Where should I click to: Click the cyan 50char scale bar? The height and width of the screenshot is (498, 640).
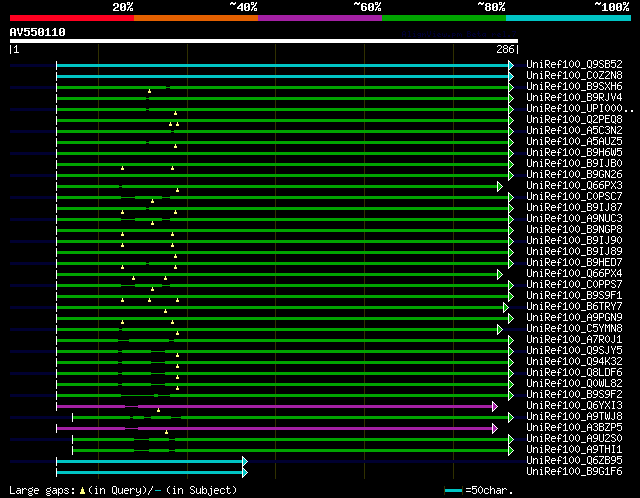pyautogui.click(x=453, y=490)
